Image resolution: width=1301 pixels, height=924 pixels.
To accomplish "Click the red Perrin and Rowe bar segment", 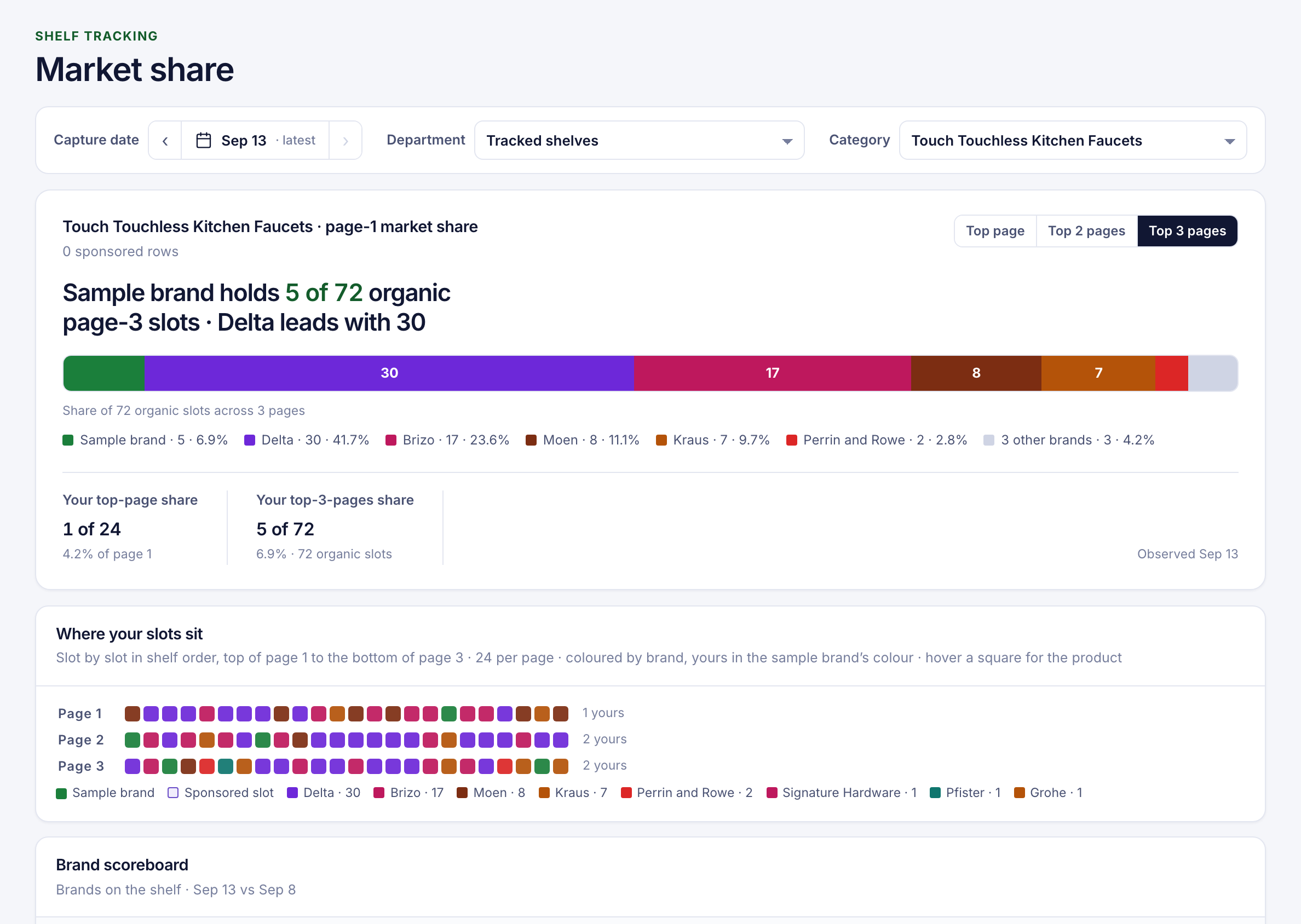I will click(x=1172, y=373).
